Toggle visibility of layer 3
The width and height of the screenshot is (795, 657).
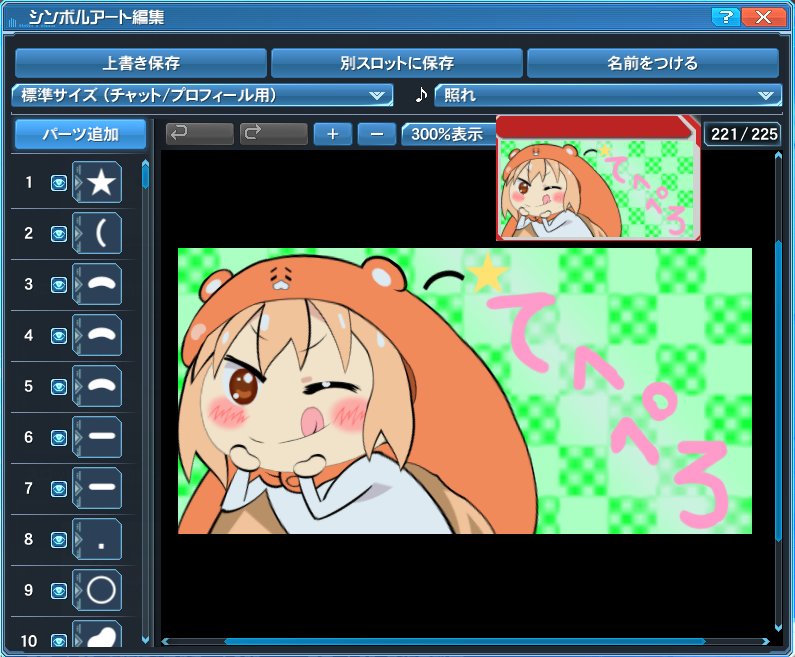(59, 285)
